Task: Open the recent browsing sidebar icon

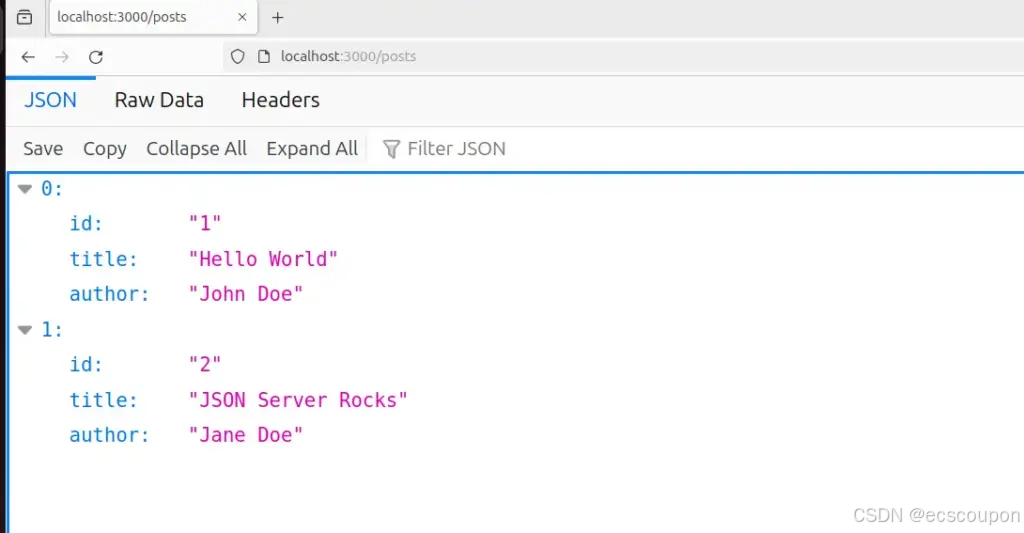Action: (24, 17)
